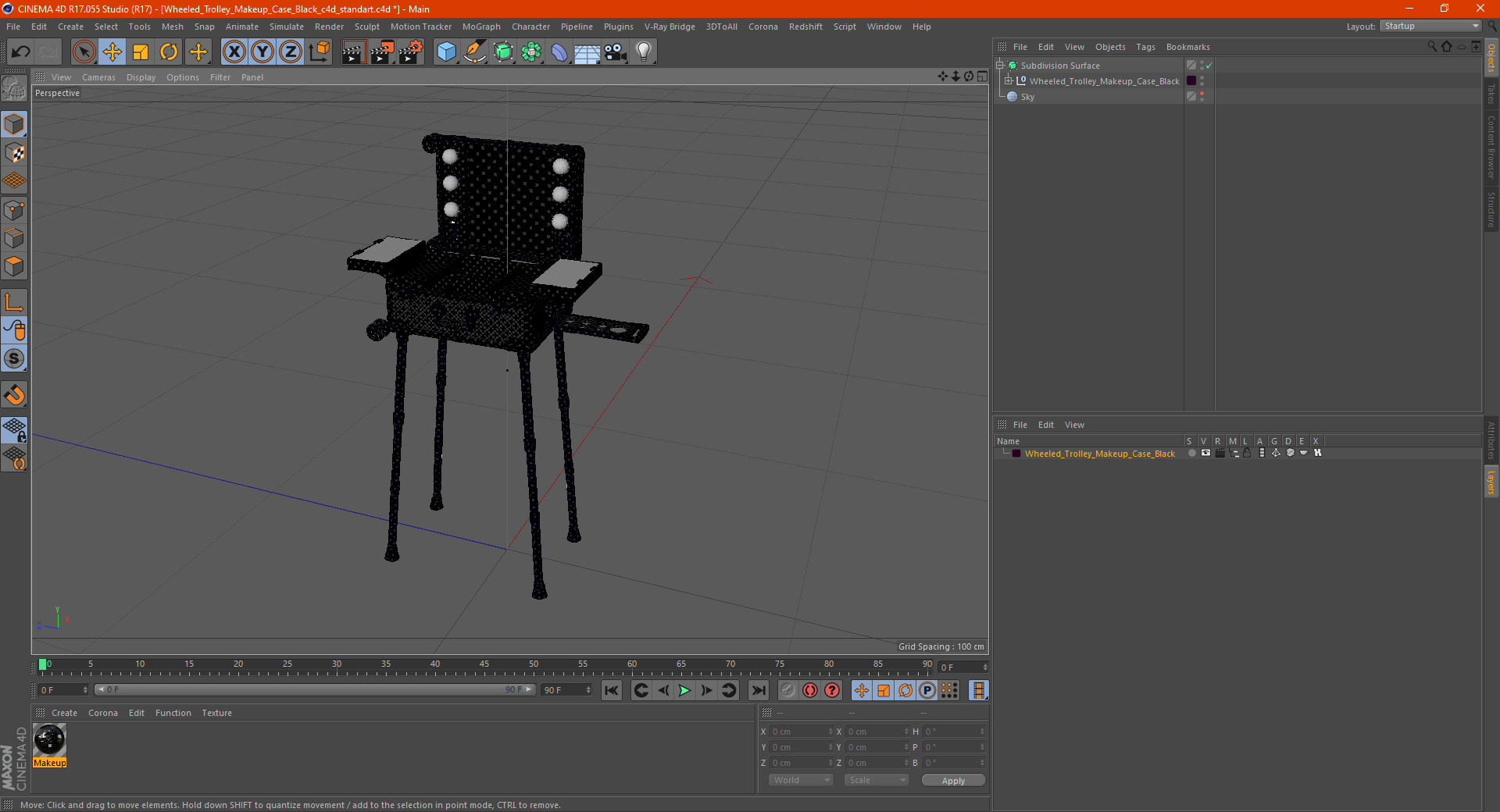Click Make Editable icon in left sidebar

click(x=14, y=88)
